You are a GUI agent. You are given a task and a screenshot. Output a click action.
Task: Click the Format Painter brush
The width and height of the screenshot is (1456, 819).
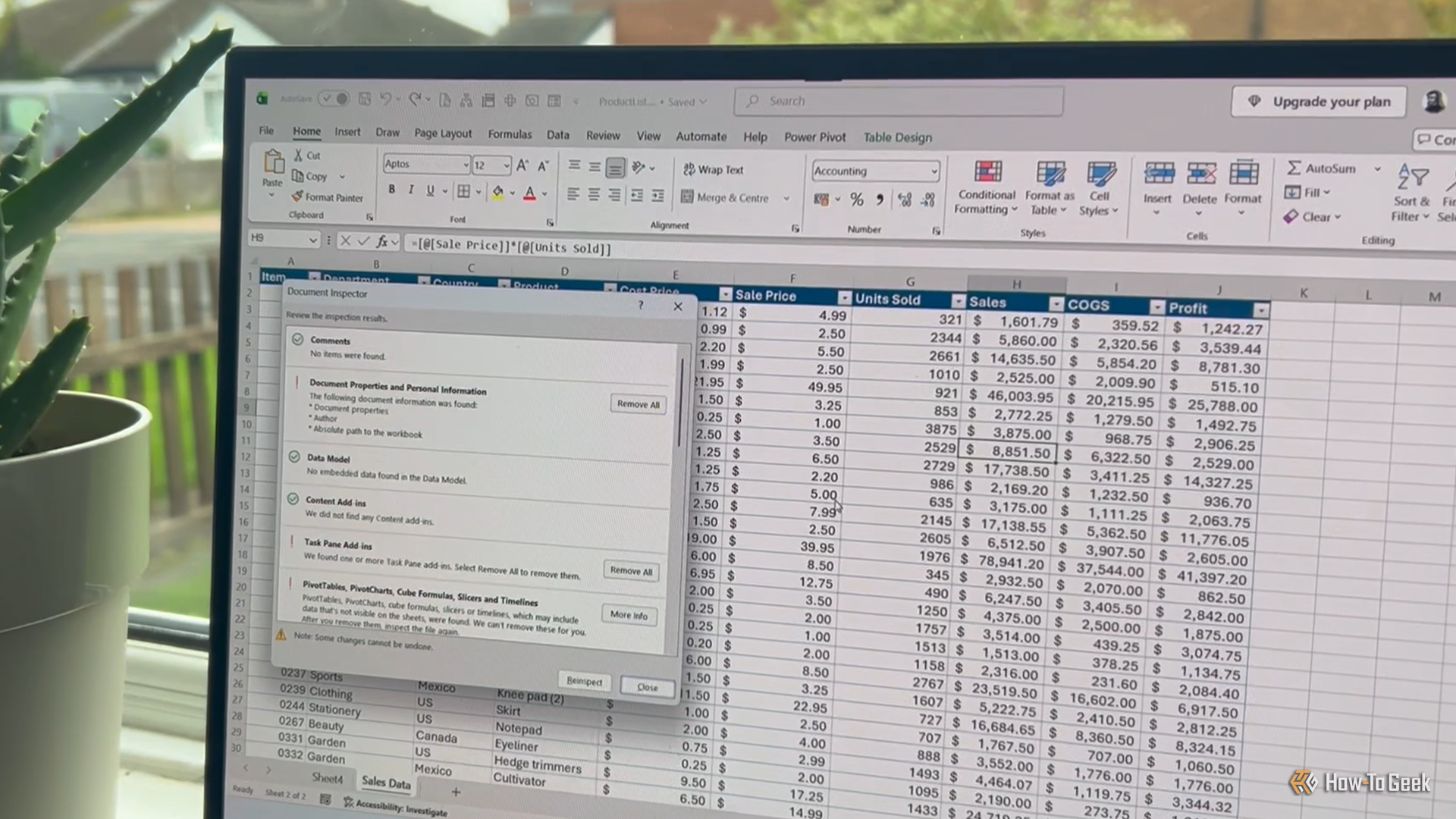[x=298, y=196]
